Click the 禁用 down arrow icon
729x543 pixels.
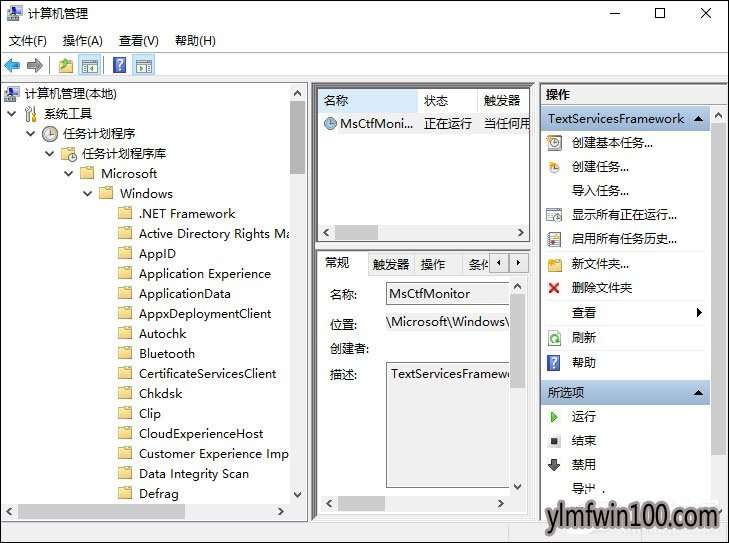pyautogui.click(x=554, y=464)
